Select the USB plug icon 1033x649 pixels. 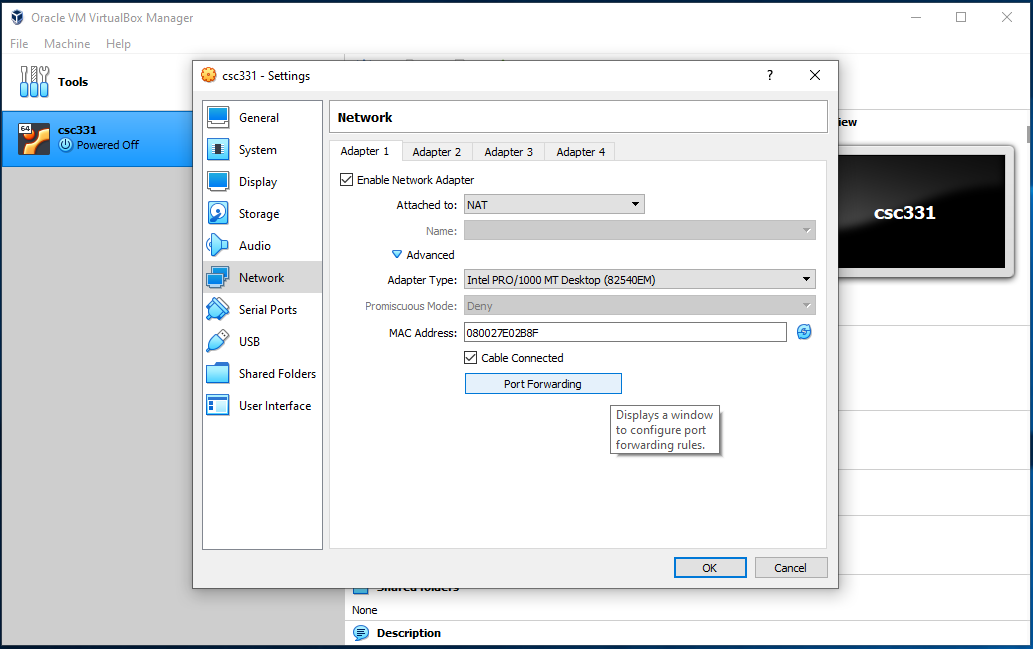click(218, 341)
